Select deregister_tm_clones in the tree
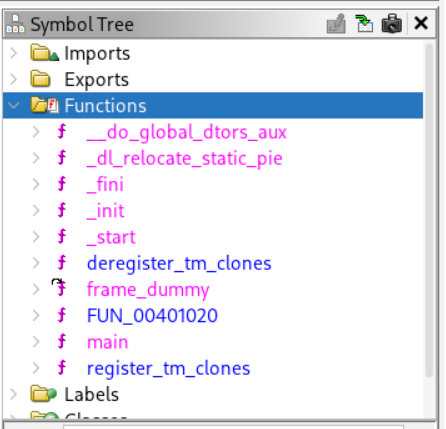Viewport: 446px width, 429px height. pyautogui.click(x=179, y=264)
